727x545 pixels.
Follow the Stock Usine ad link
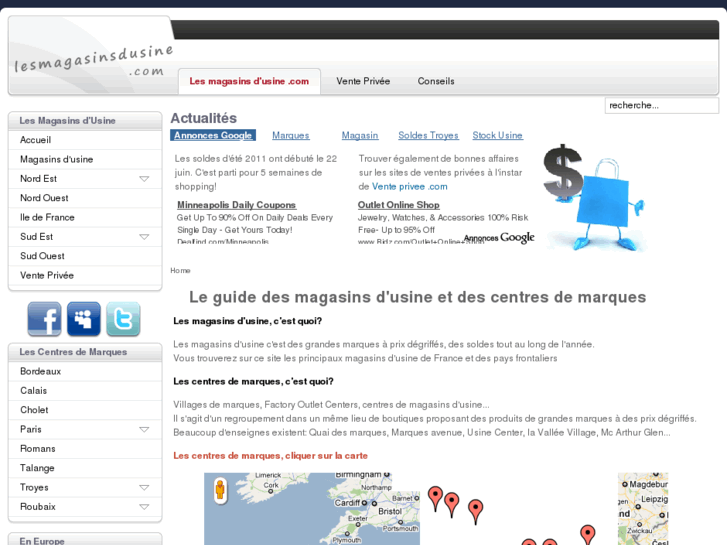pyautogui.click(x=497, y=135)
